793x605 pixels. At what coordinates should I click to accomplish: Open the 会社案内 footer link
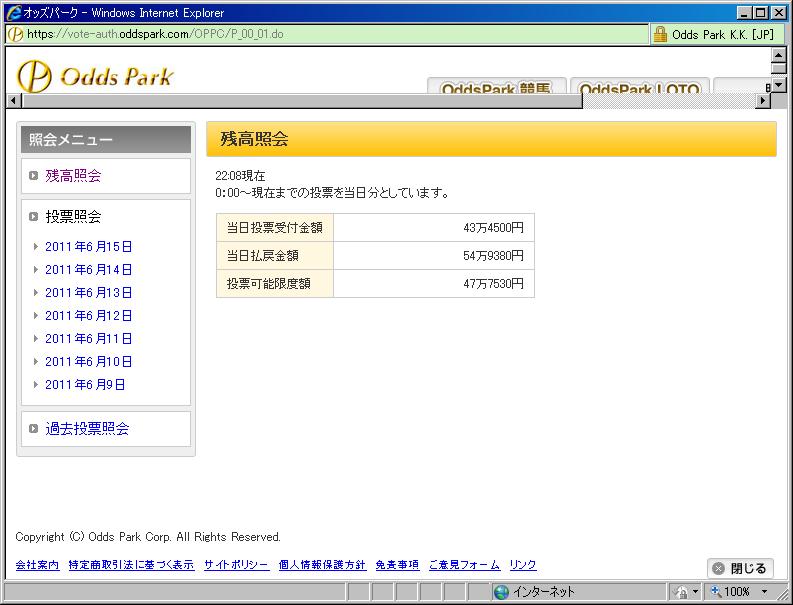pos(37,565)
